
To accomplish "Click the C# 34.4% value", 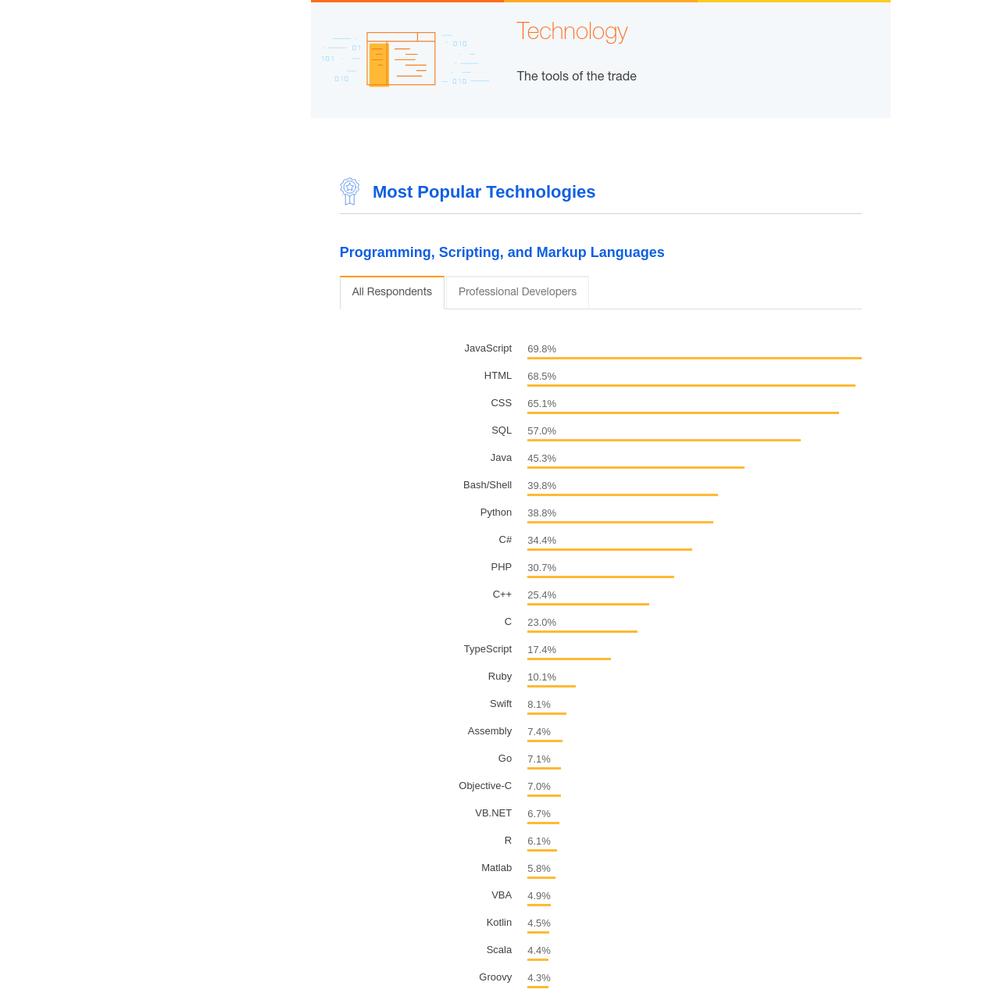I will [541, 540].
